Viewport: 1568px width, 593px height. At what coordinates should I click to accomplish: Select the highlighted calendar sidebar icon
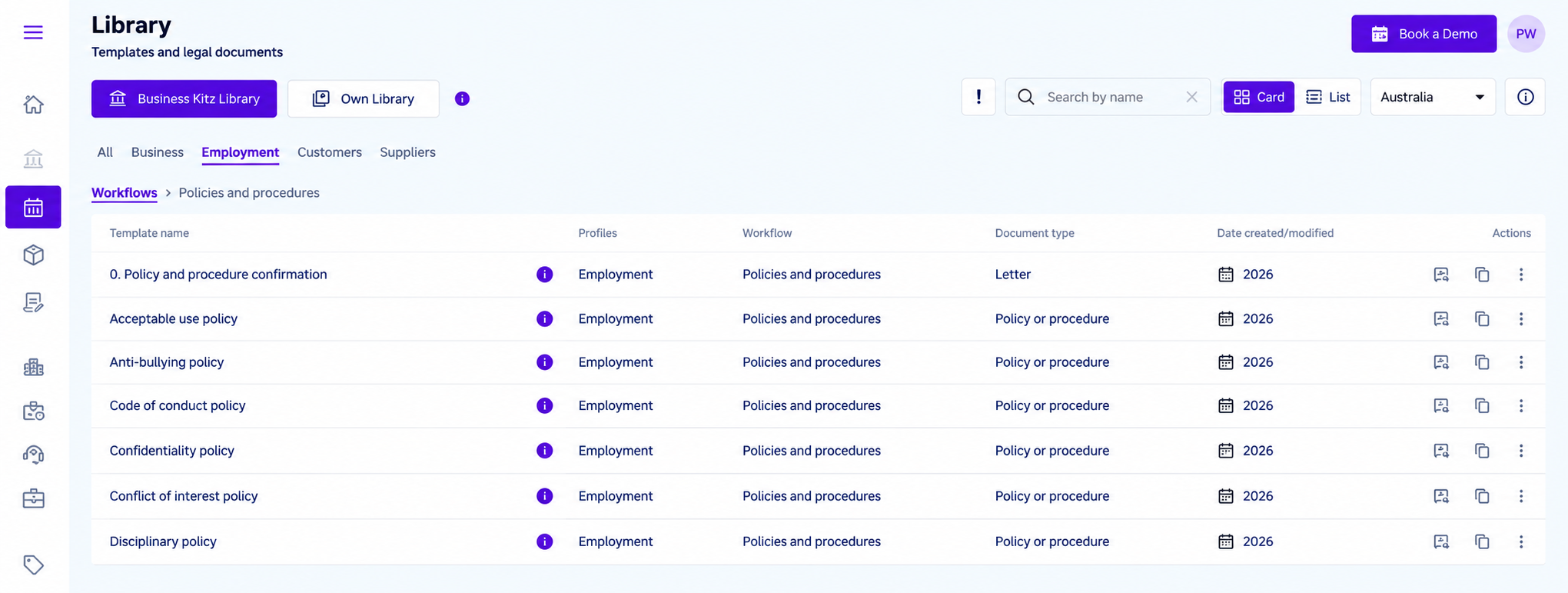pos(33,207)
